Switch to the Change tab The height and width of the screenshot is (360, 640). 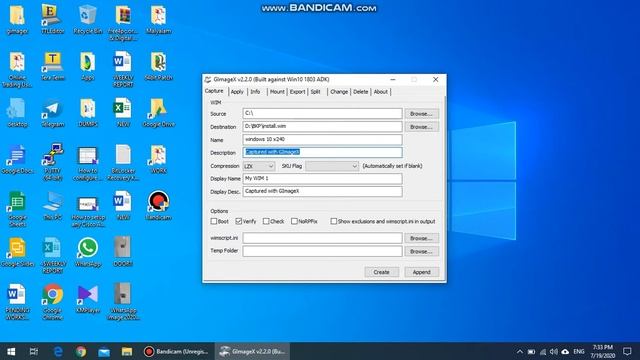tap(339, 92)
